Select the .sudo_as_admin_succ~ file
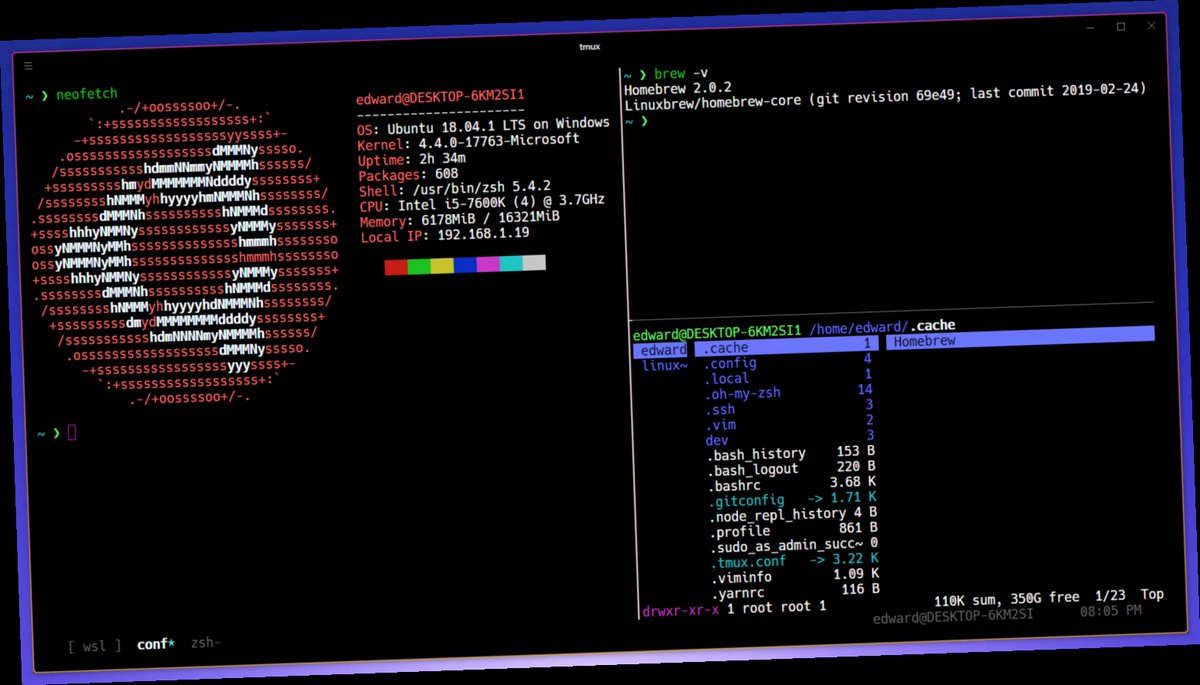This screenshot has height=685, width=1200. point(794,545)
